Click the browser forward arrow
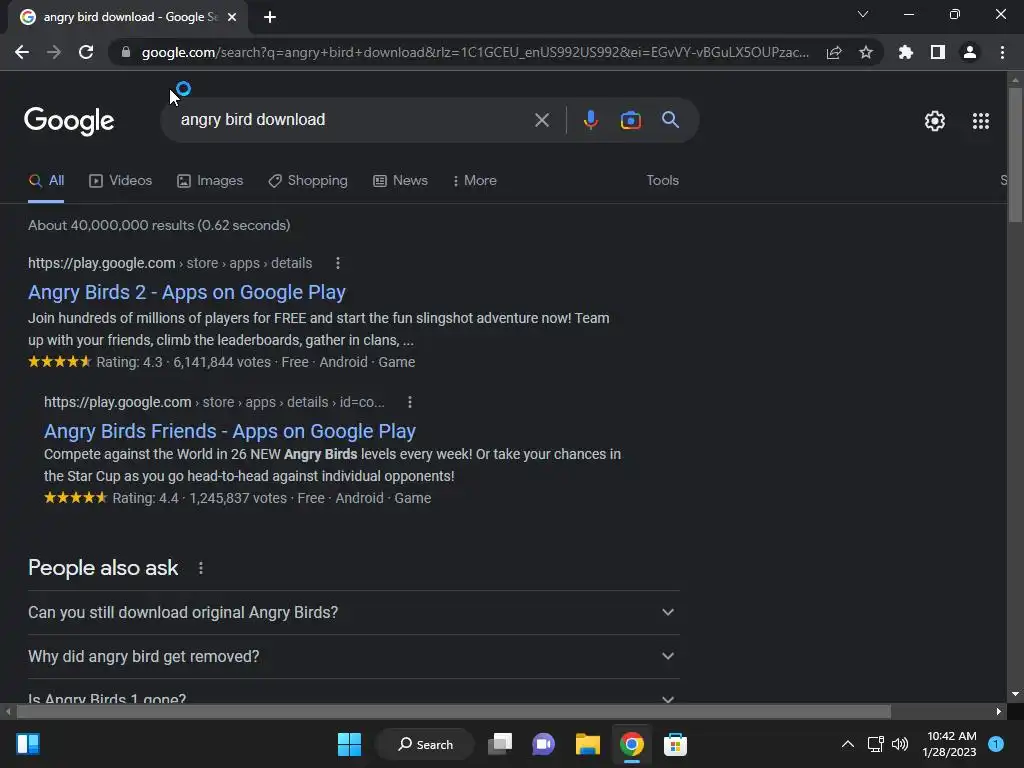Image resolution: width=1024 pixels, height=768 pixels. point(54,52)
